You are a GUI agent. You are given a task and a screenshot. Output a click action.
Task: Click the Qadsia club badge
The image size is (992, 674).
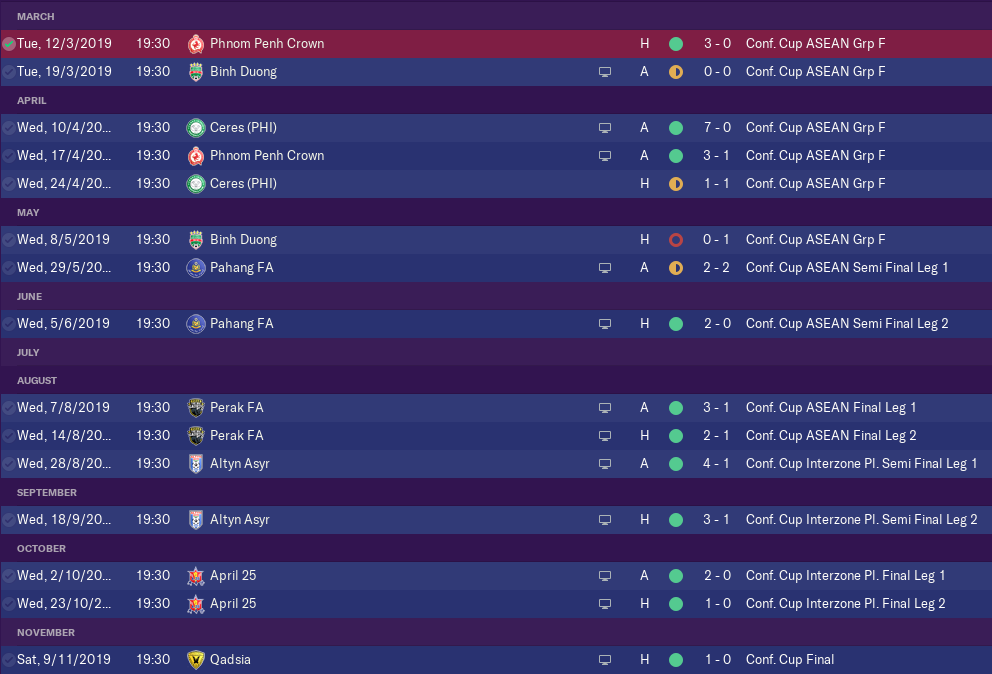(x=196, y=660)
